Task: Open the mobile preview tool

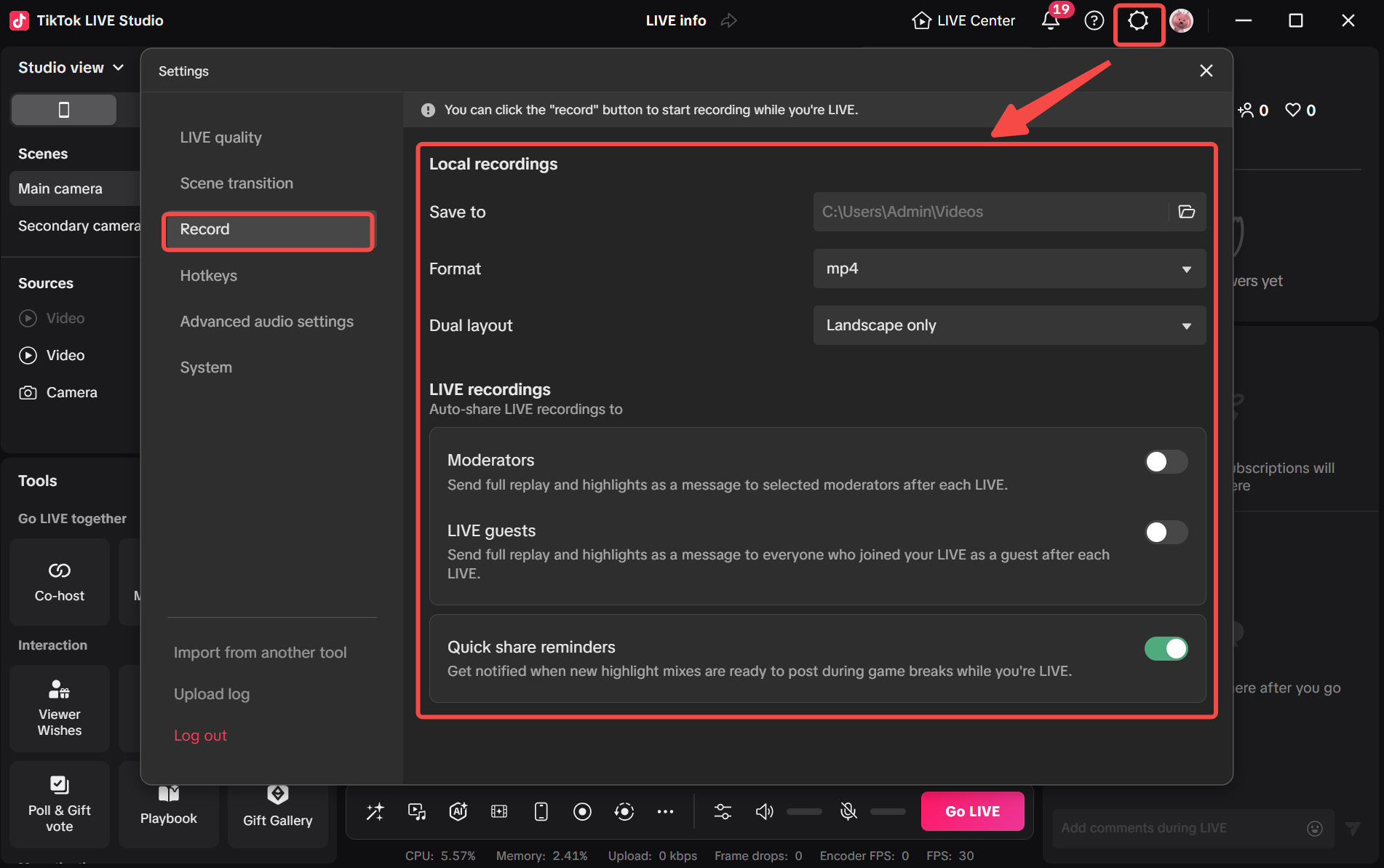Action: [x=541, y=811]
